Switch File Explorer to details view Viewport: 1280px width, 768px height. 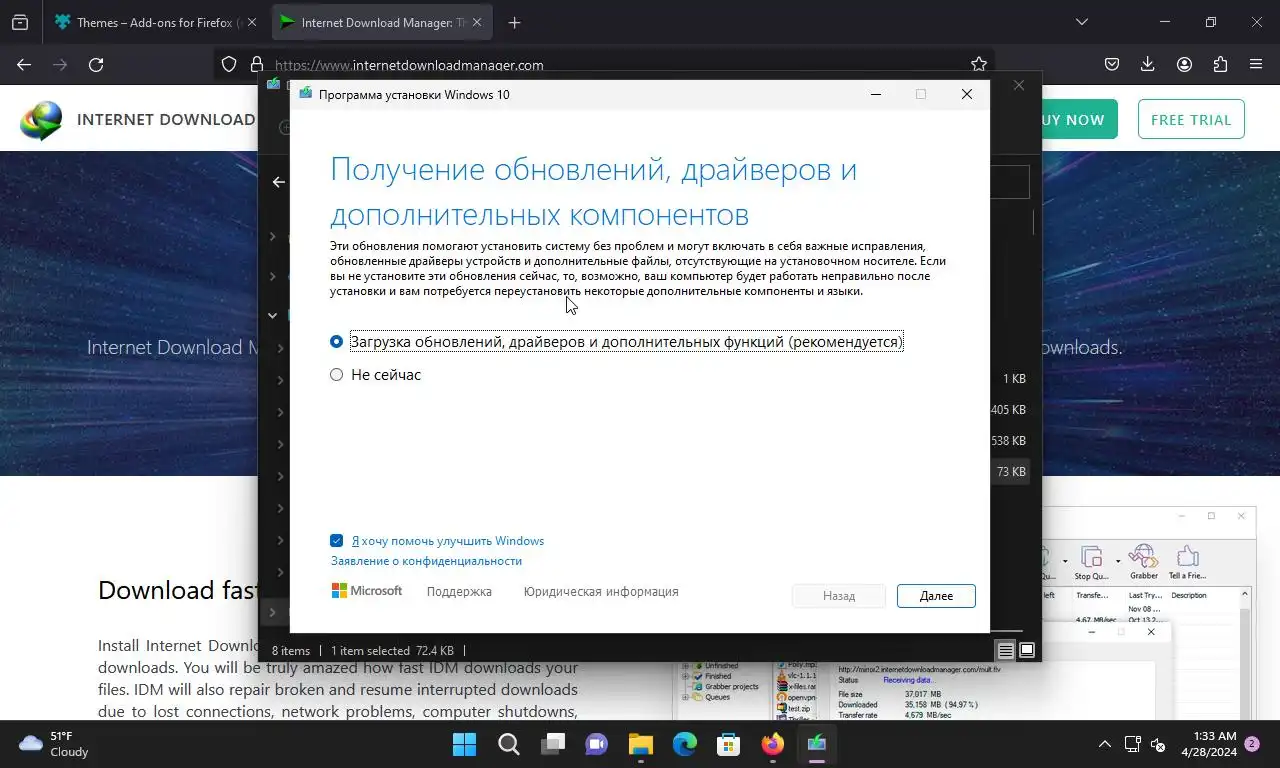click(x=1006, y=650)
